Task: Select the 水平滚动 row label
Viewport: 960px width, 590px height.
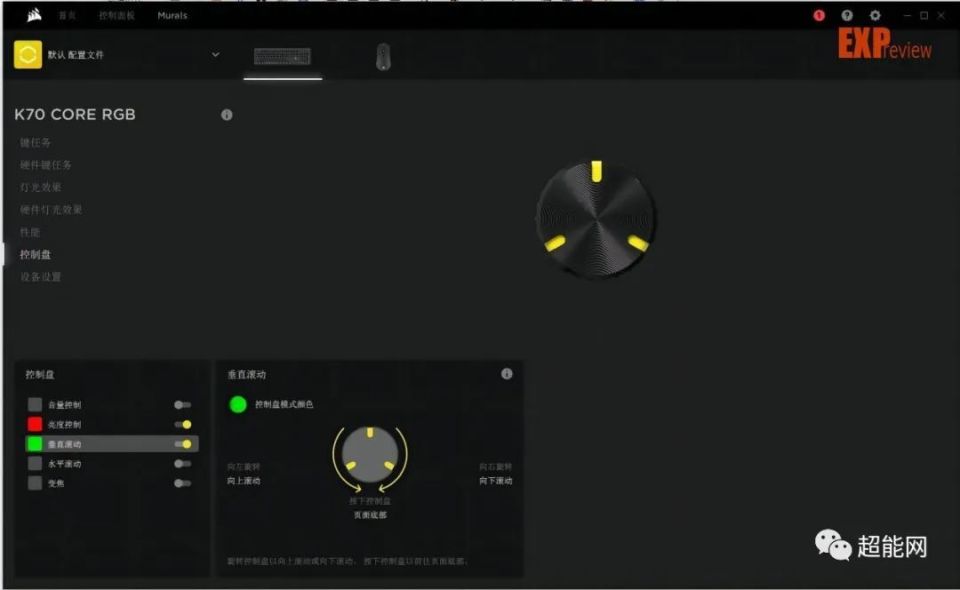Action: tap(64, 463)
